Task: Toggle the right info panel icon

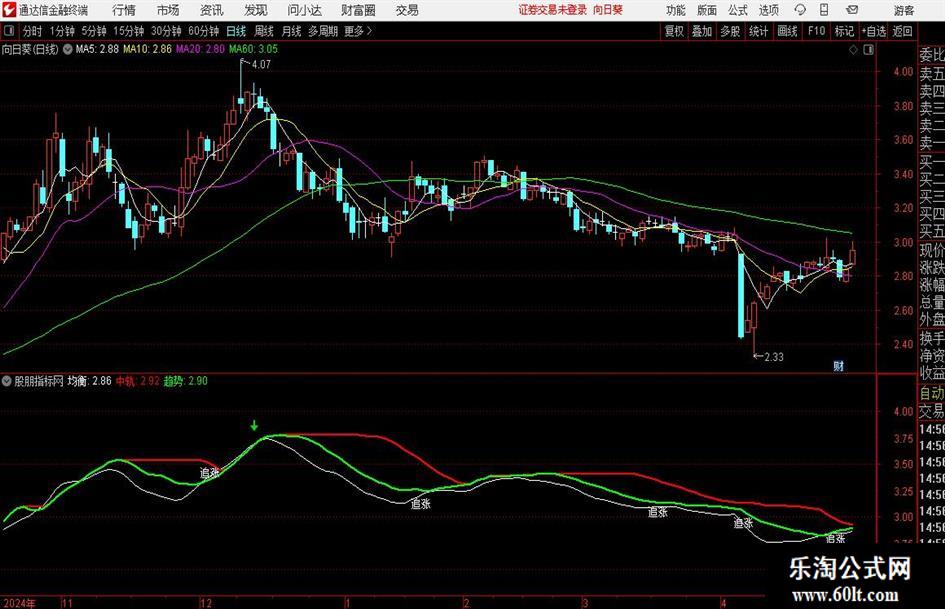Action: tap(868, 50)
